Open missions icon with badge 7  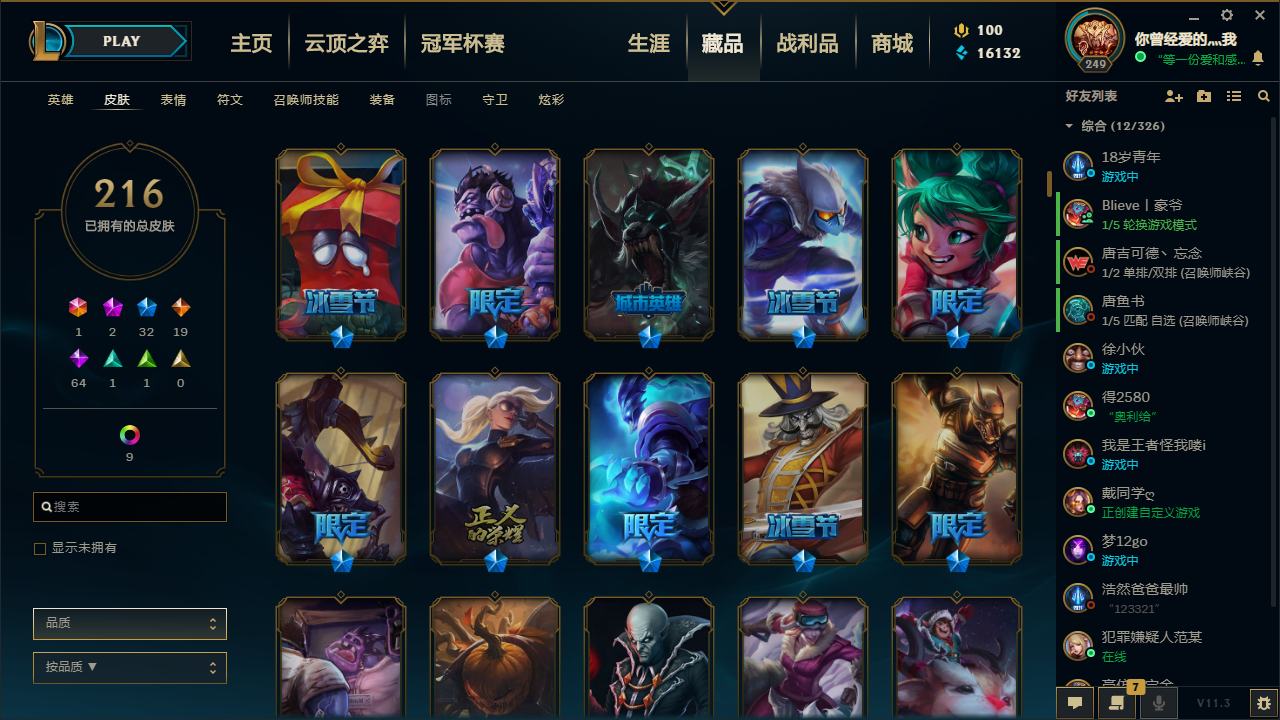click(x=1117, y=702)
